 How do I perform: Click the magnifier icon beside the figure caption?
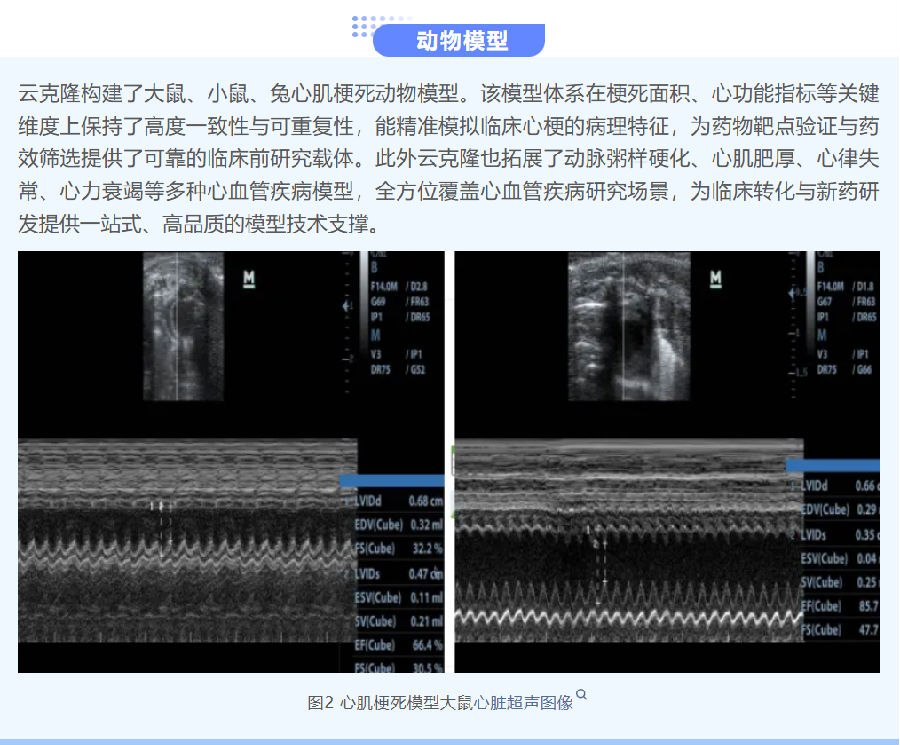pyautogui.click(x=581, y=695)
